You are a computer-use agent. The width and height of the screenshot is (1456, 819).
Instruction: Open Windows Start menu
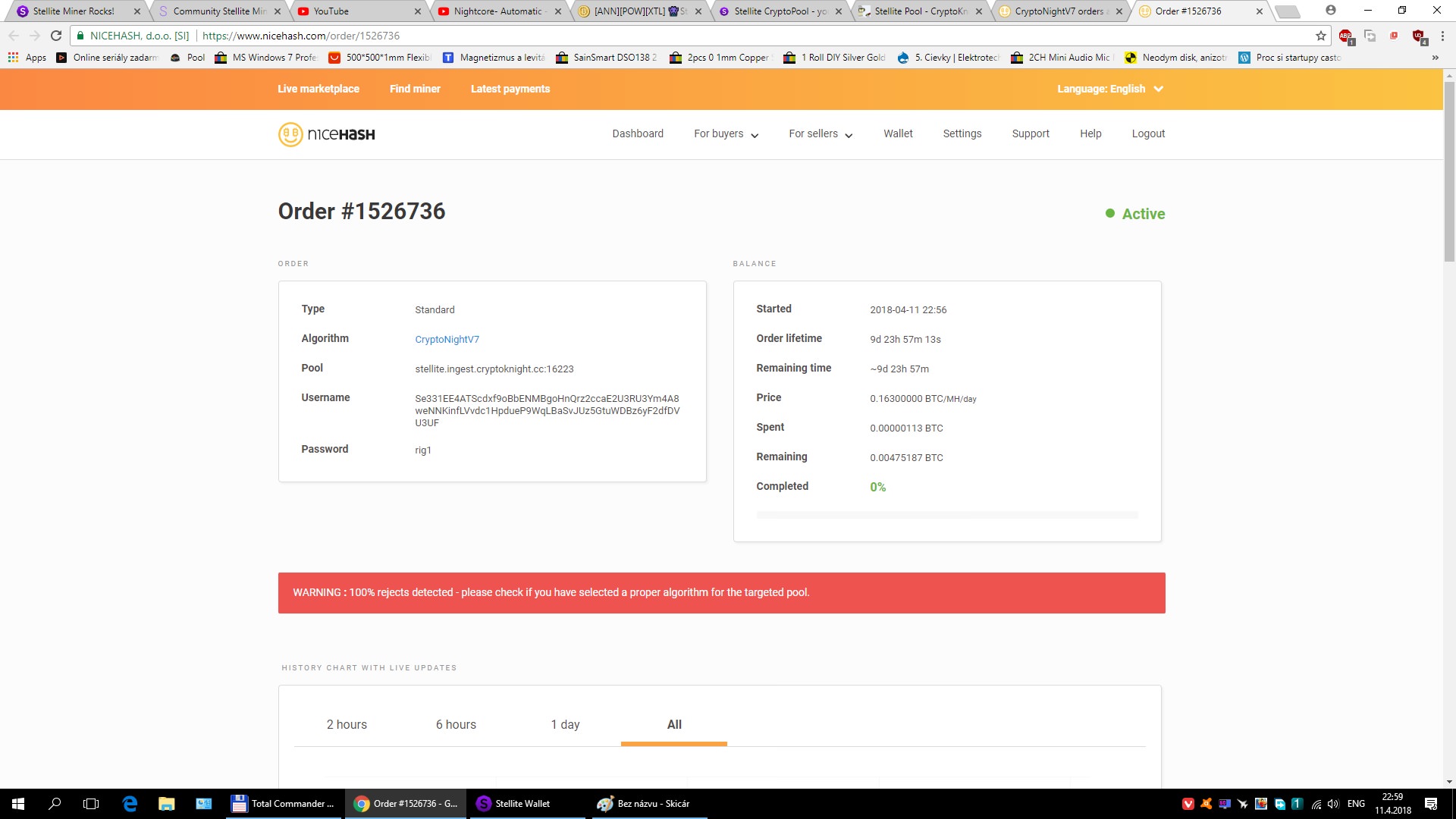[18, 804]
